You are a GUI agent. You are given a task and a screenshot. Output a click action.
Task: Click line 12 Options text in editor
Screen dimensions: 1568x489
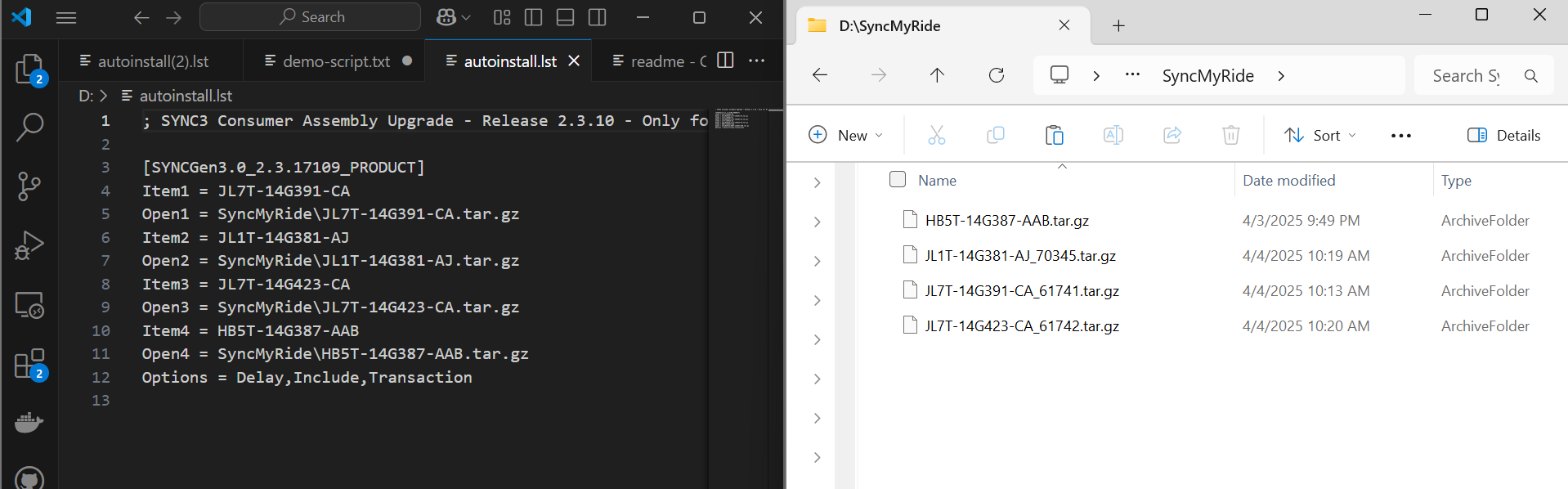coord(307,377)
